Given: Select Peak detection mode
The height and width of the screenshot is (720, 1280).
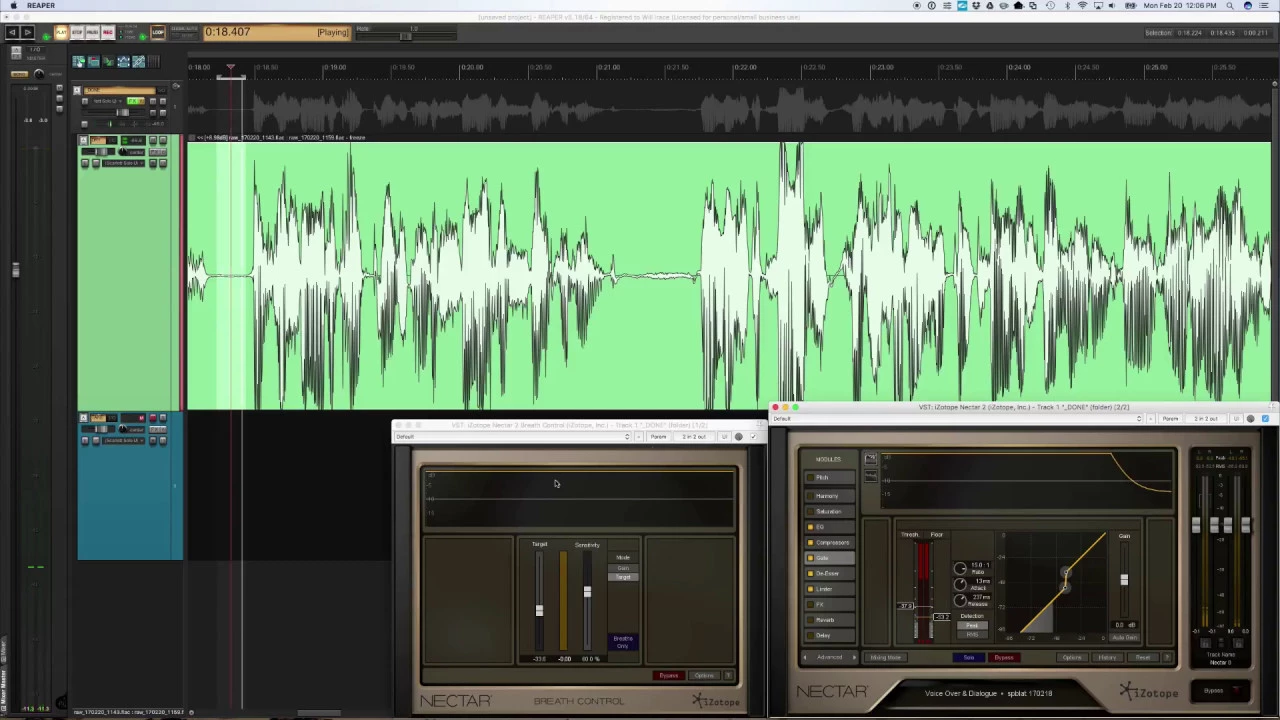Looking at the screenshot, I should pyautogui.click(x=972, y=625).
